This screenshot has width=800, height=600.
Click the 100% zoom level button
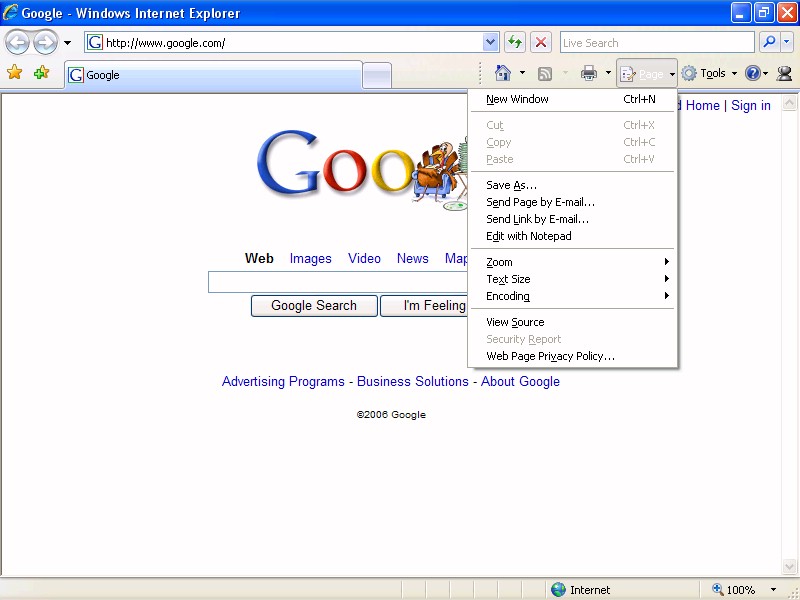(x=733, y=590)
